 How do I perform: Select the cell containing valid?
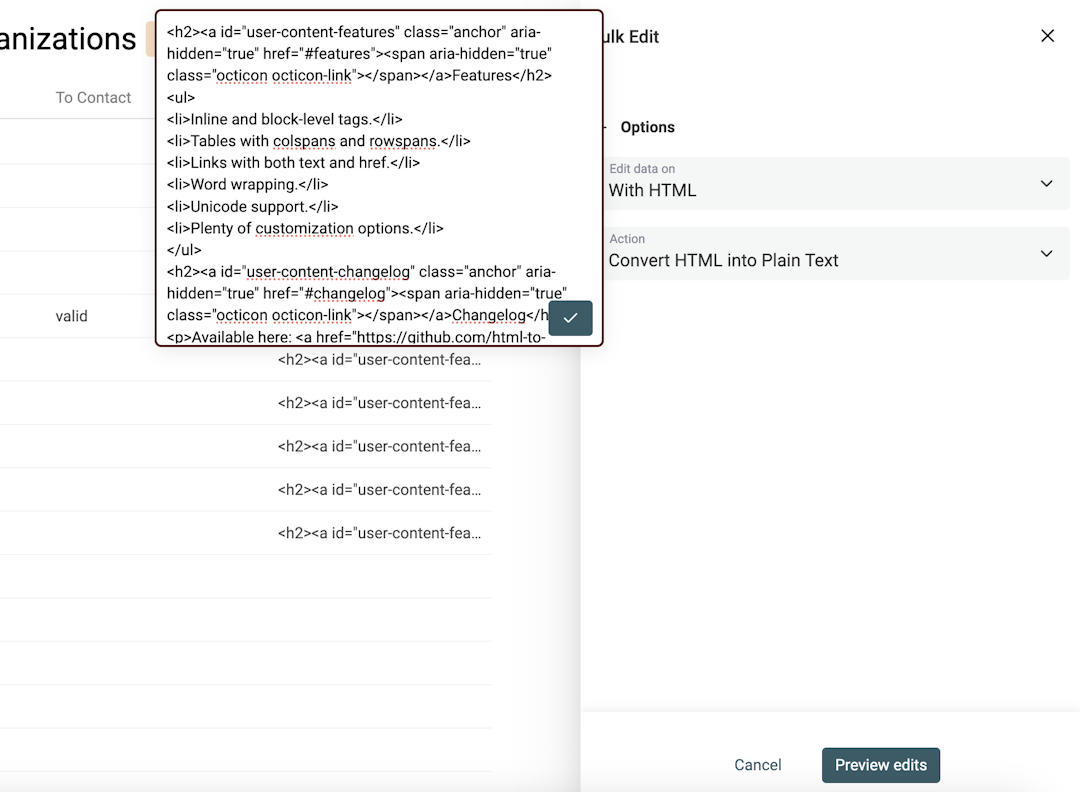71,315
